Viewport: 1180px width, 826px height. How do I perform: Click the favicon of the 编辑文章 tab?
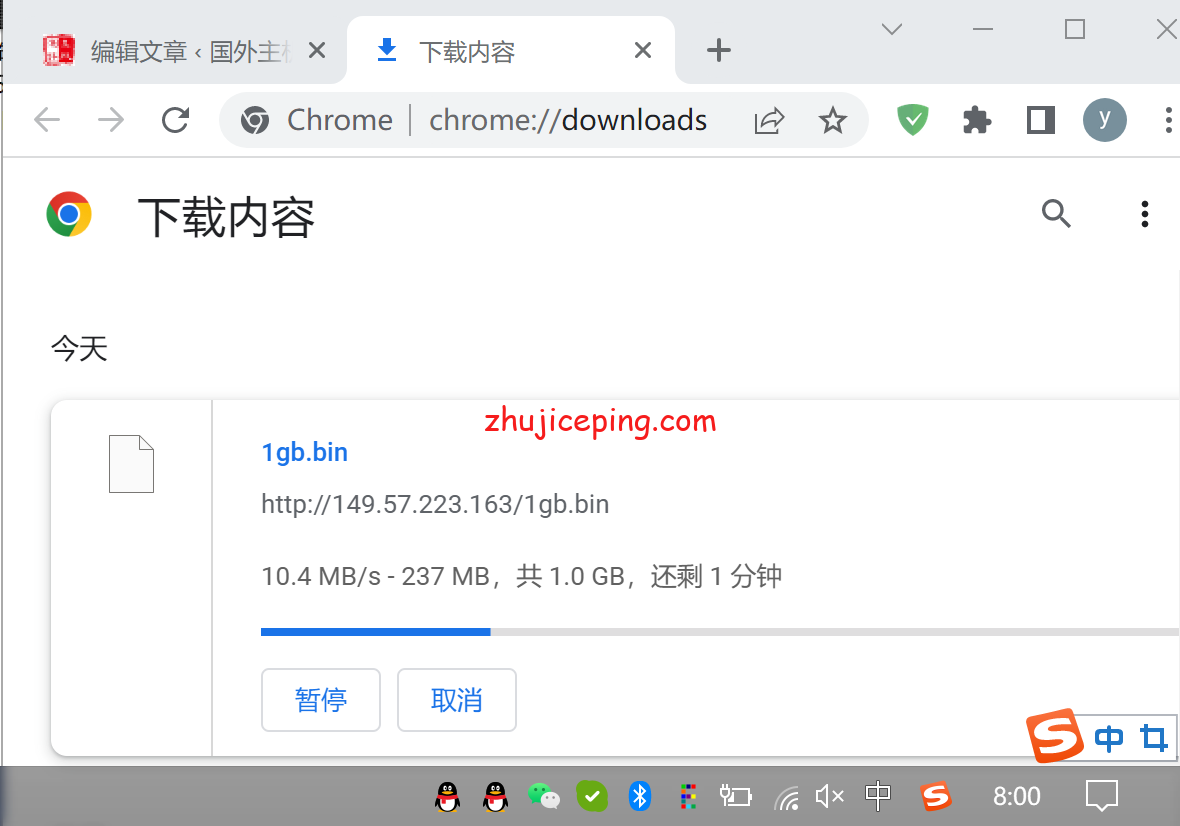point(59,51)
